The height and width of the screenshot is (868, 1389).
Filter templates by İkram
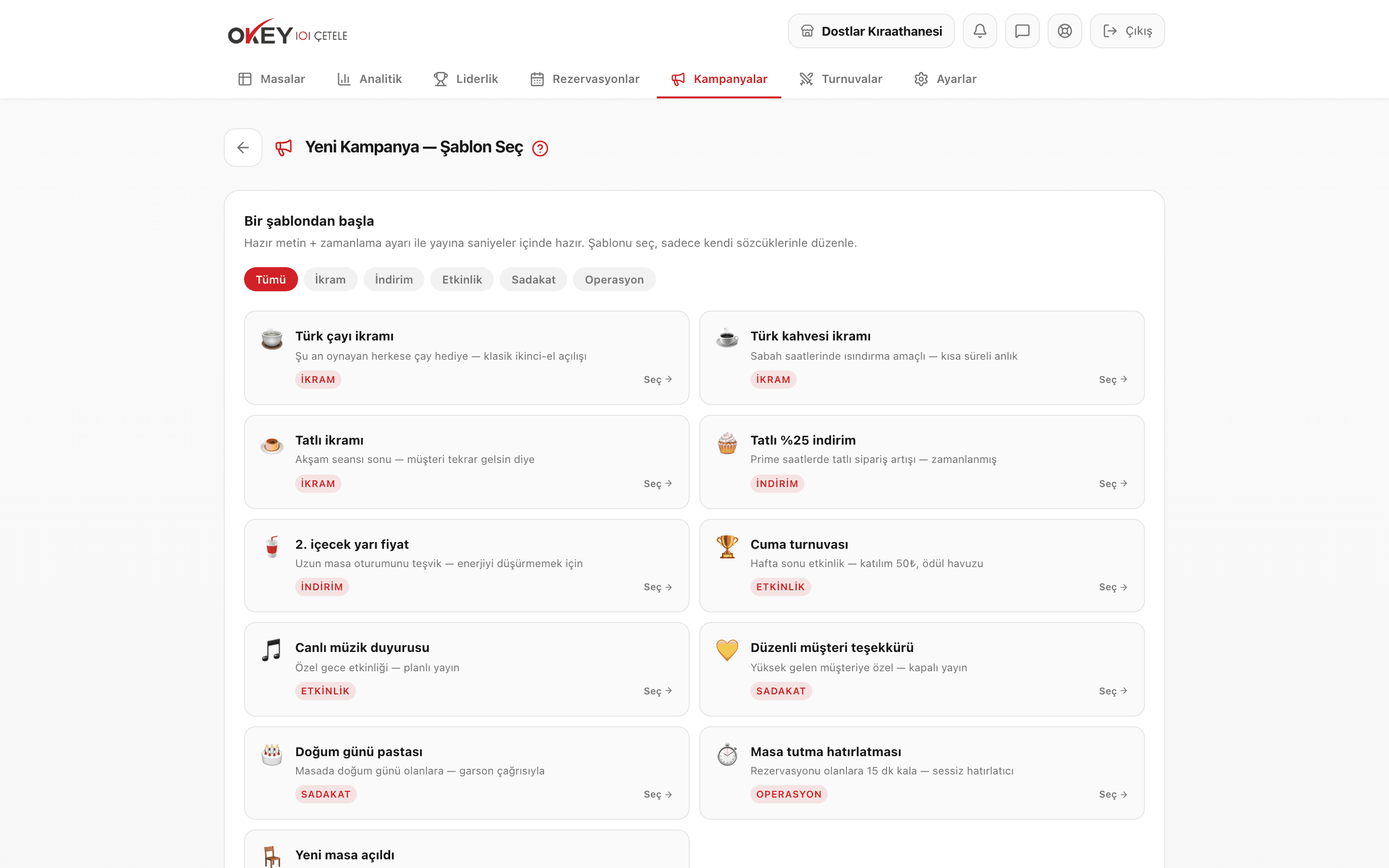(330, 280)
